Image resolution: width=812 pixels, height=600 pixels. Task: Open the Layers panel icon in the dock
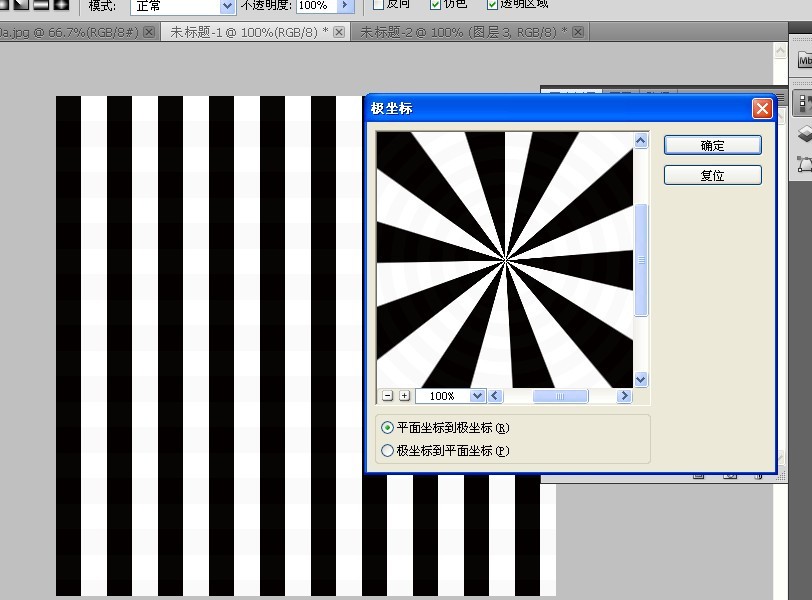[804, 134]
